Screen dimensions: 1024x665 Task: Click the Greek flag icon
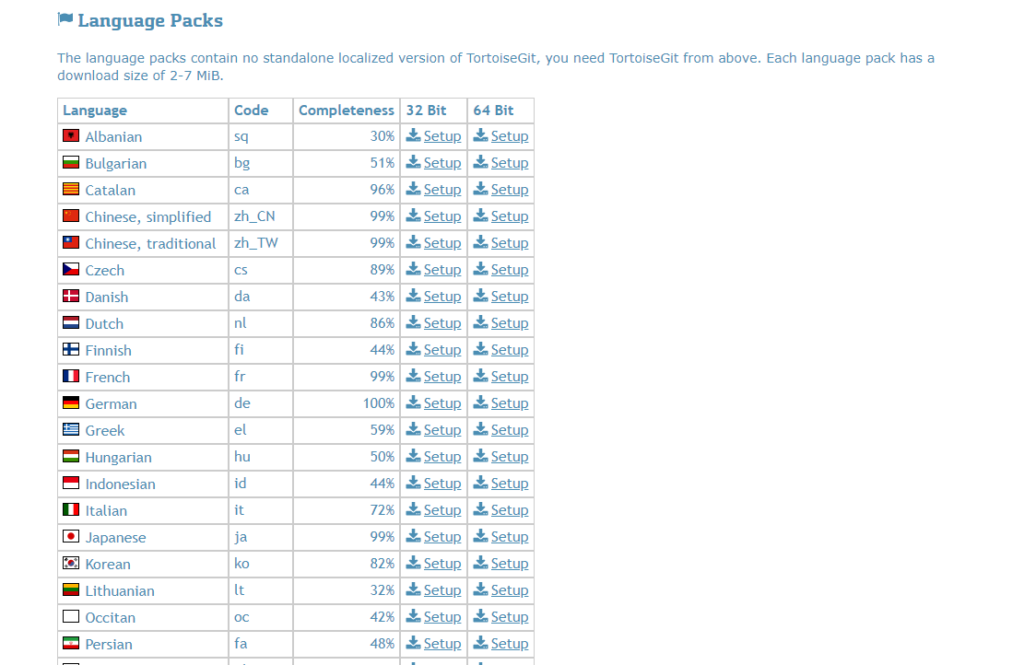pos(71,430)
